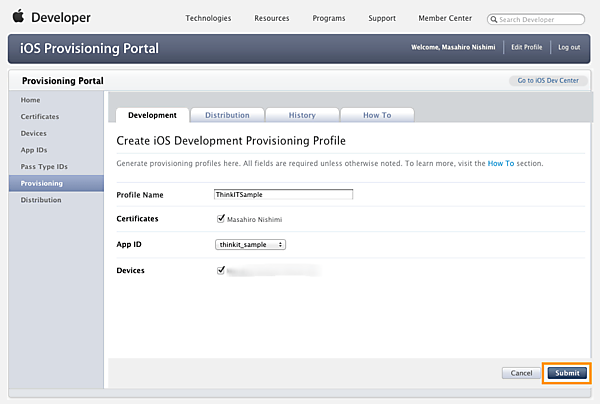Select the How To tab
600x404 pixels.
pos(377,115)
